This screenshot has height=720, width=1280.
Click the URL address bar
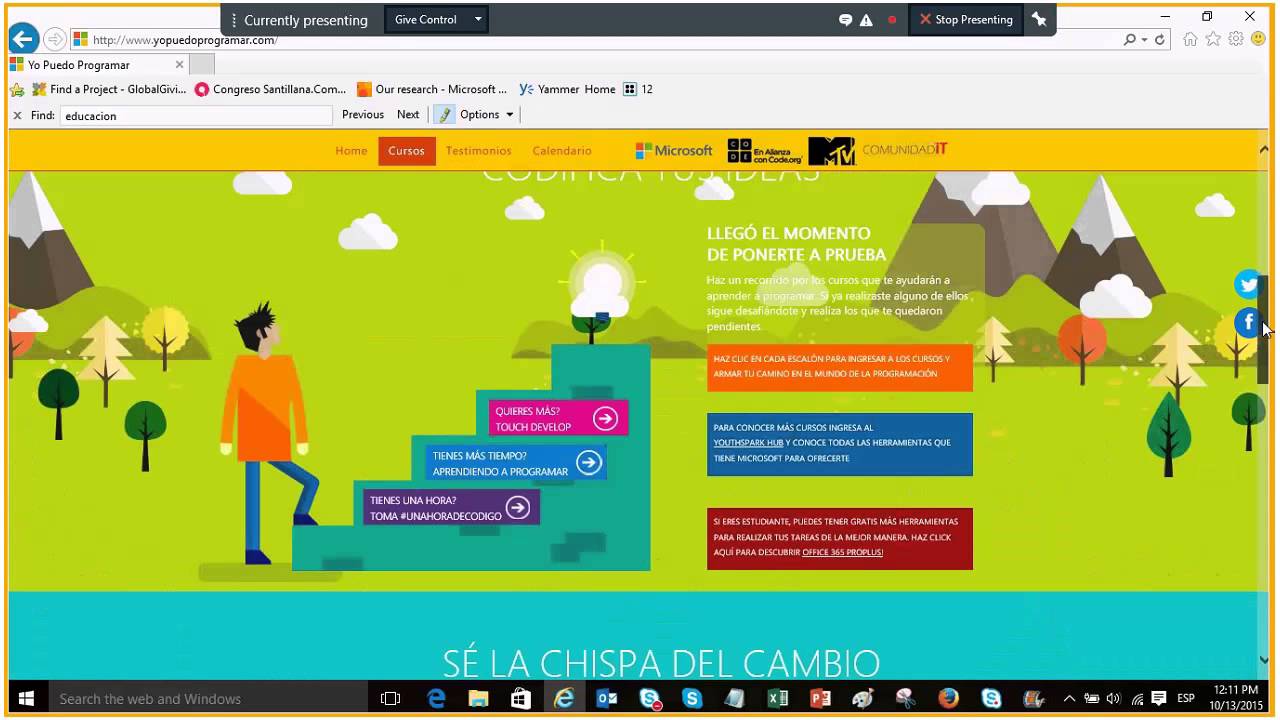(x=597, y=40)
